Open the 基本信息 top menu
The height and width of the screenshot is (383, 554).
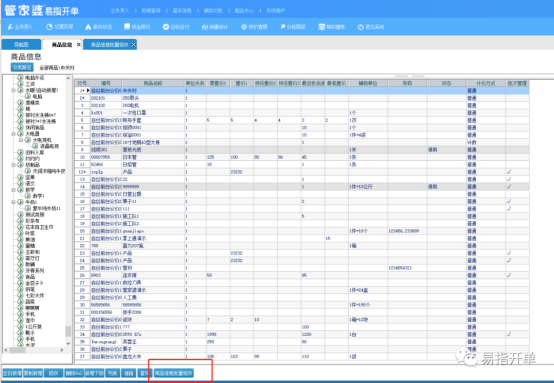(182, 11)
